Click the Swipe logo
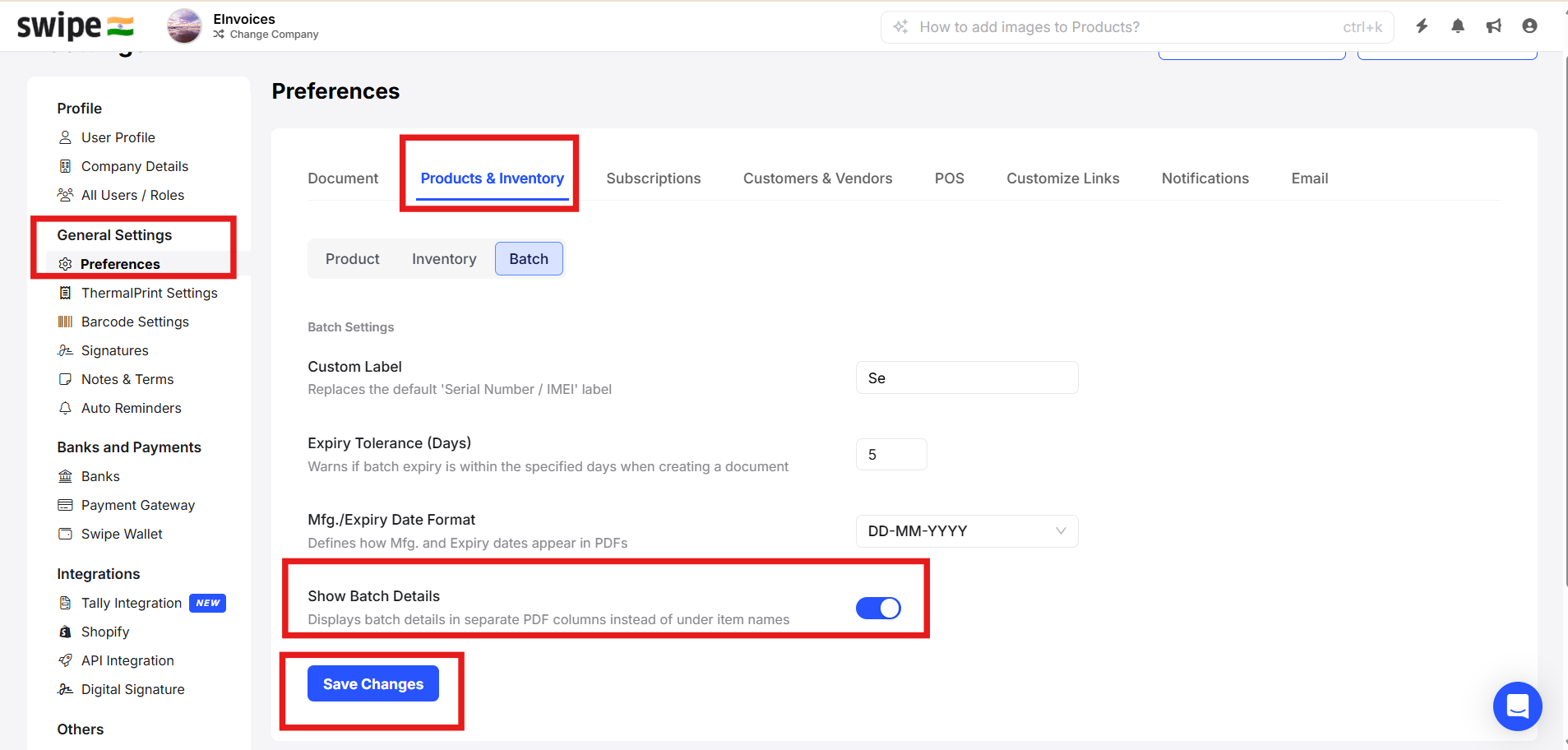This screenshot has width=1568, height=750. pos(75,26)
